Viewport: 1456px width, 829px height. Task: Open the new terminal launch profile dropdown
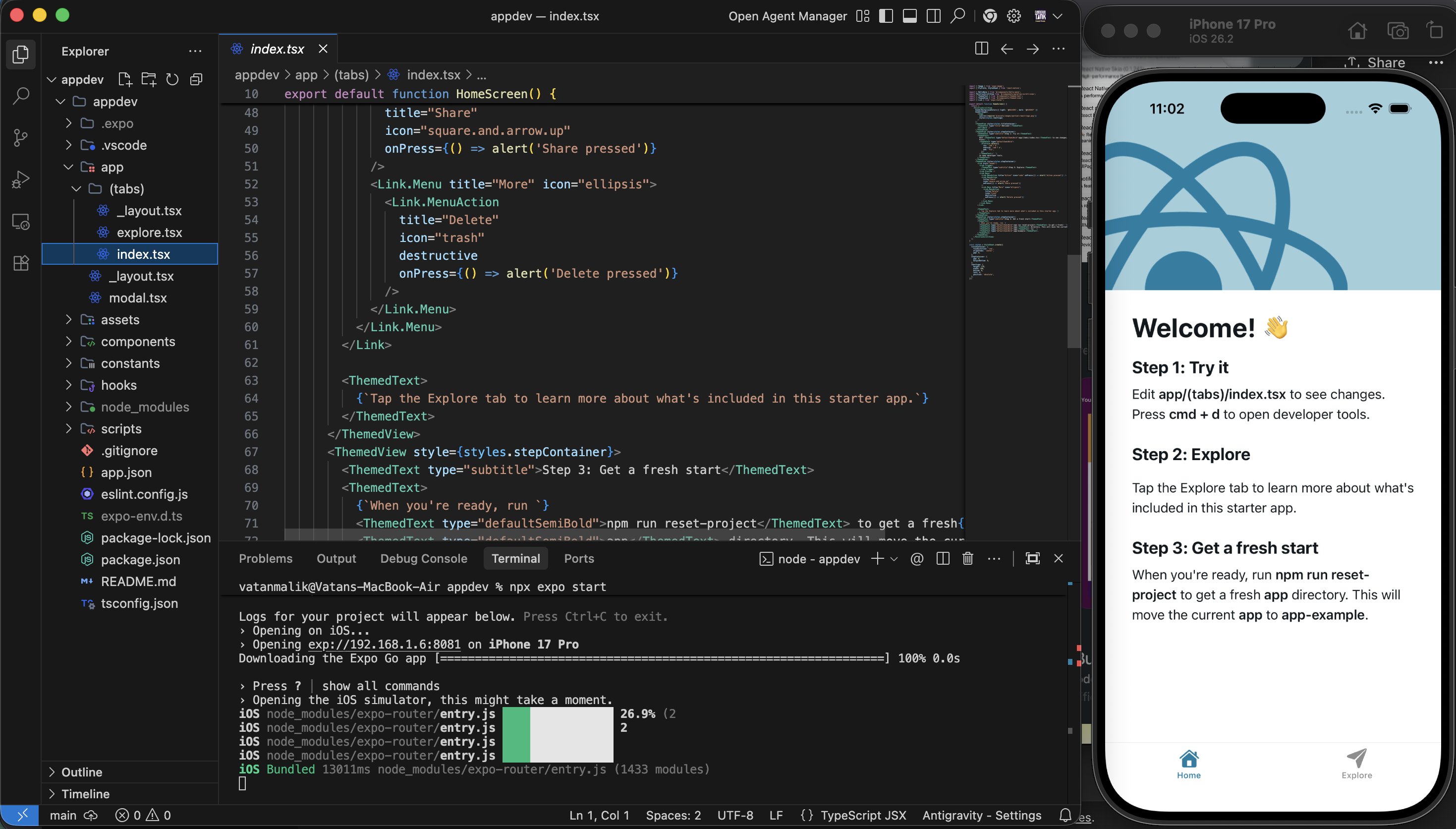[894, 559]
